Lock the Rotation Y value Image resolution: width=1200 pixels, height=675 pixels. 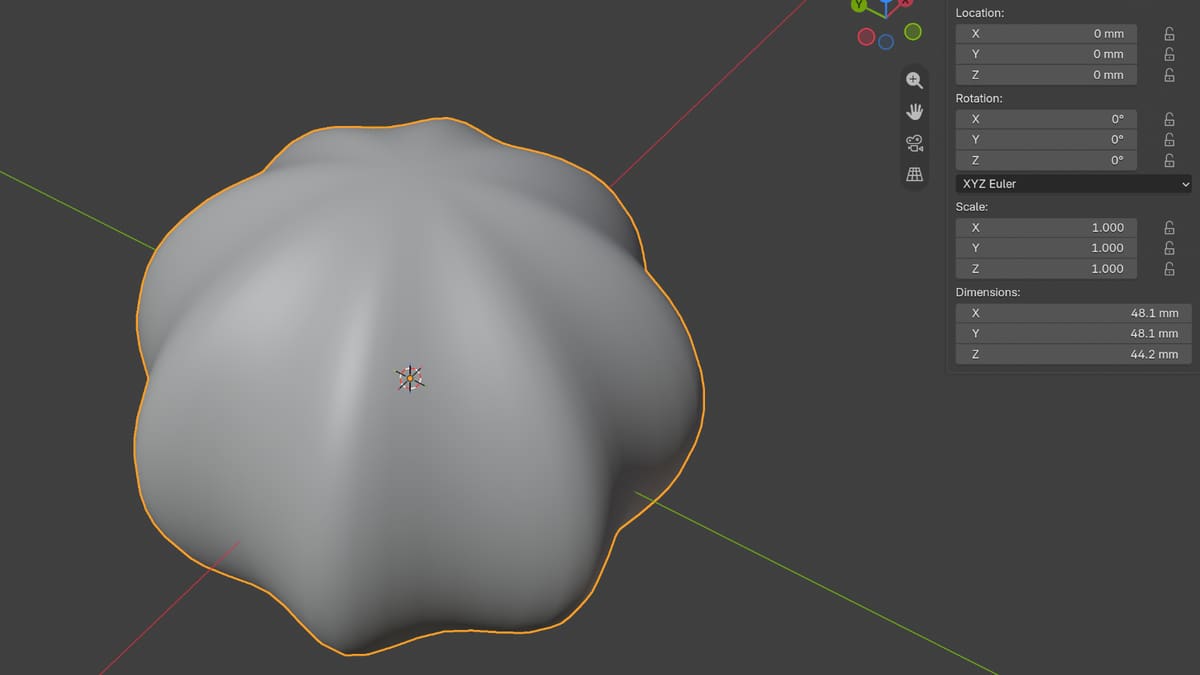1169,140
